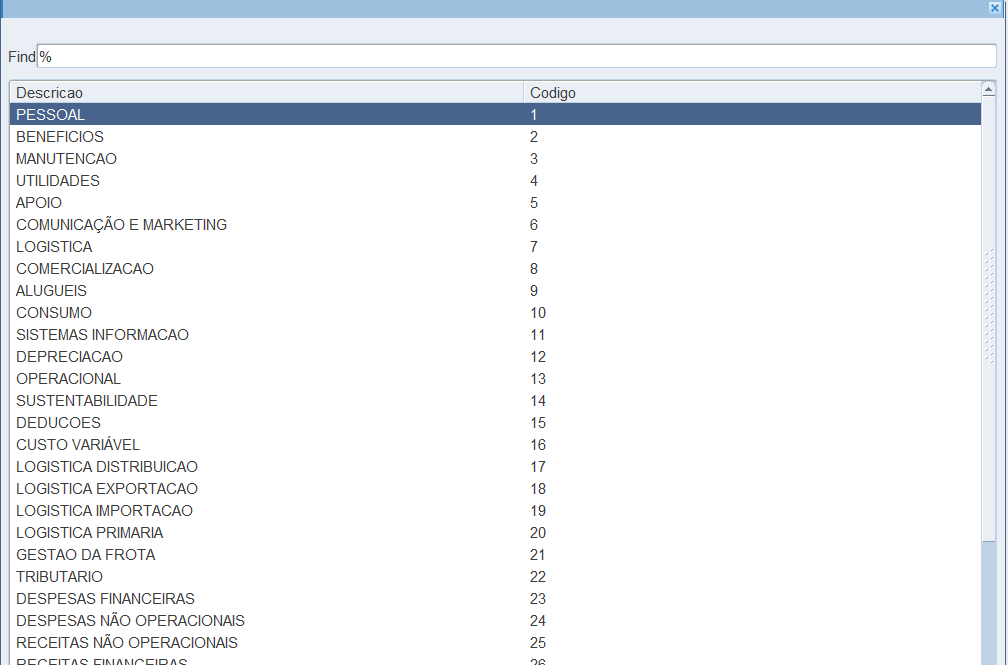
Task: Select the SISTEMAS INFORMACAO row
Action: coord(495,334)
